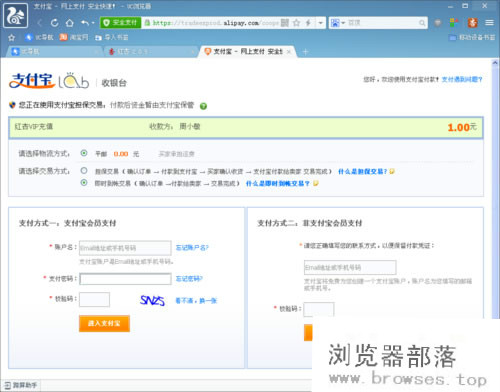Viewport: 500px width, 392px height.
Task: Click the 支付密码 password field
Action: (125, 279)
